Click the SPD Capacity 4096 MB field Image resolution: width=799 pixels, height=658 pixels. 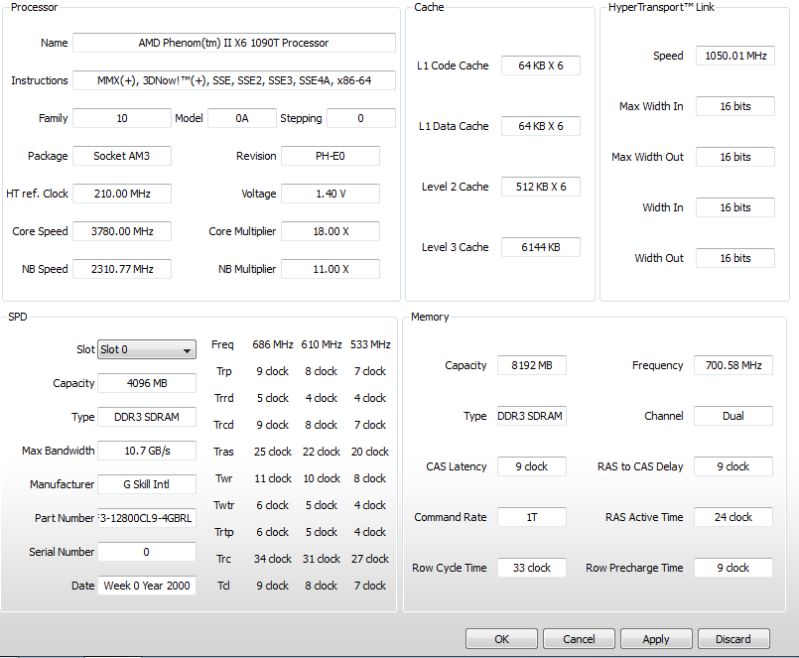click(x=147, y=383)
